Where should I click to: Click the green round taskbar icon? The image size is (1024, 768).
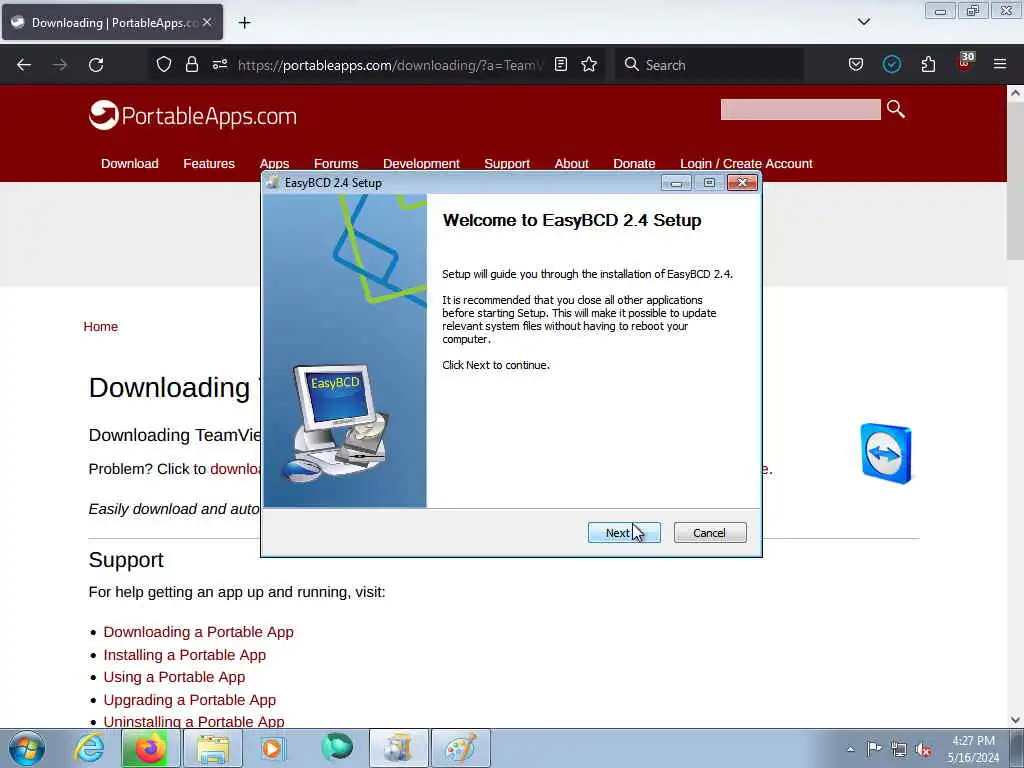coord(336,748)
